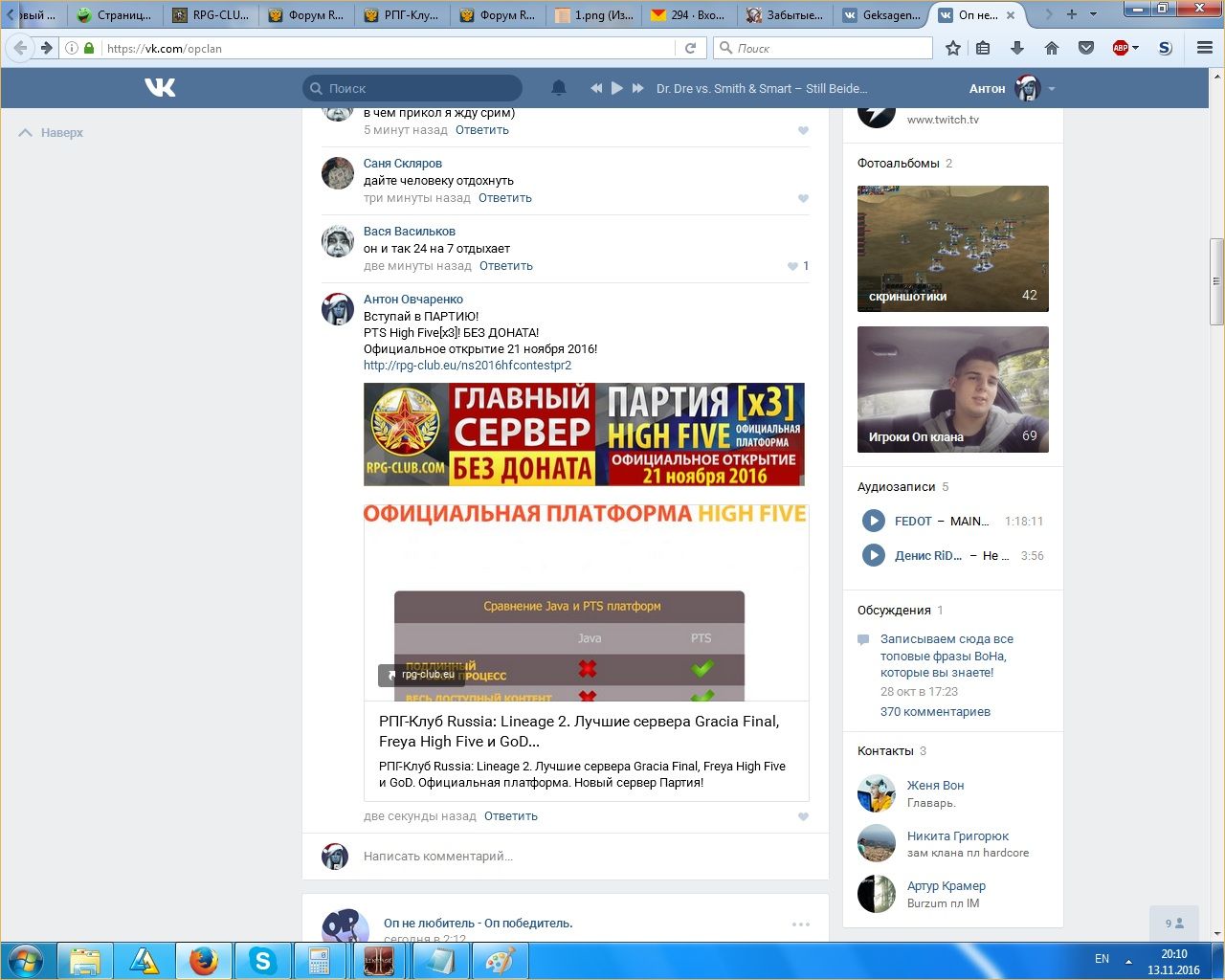Open more options for the lower post
1225x980 pixels.
point(801,924)
